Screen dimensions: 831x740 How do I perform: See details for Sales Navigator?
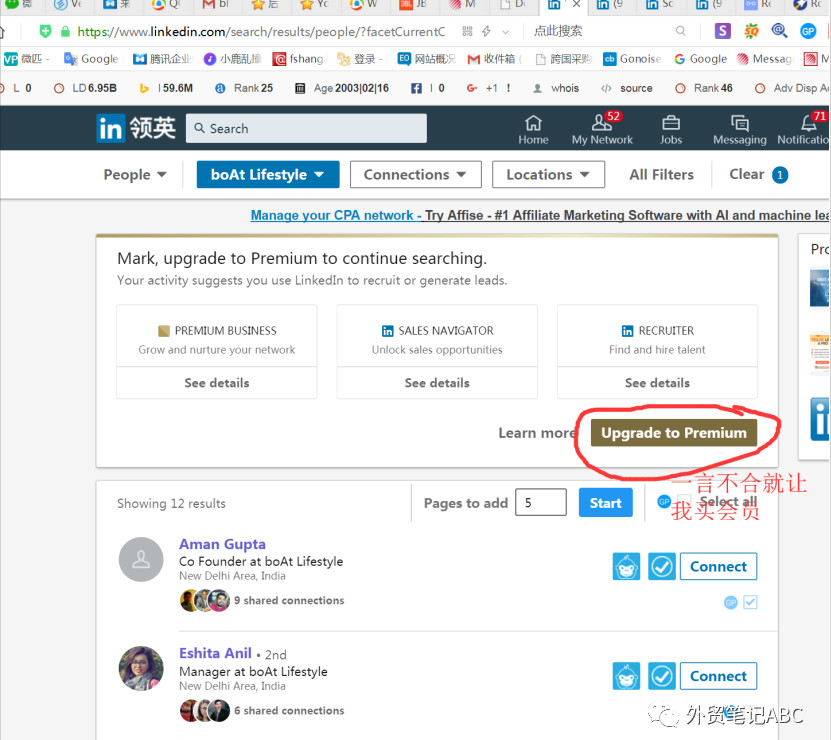pyautogui.click(x=437, y=383)
